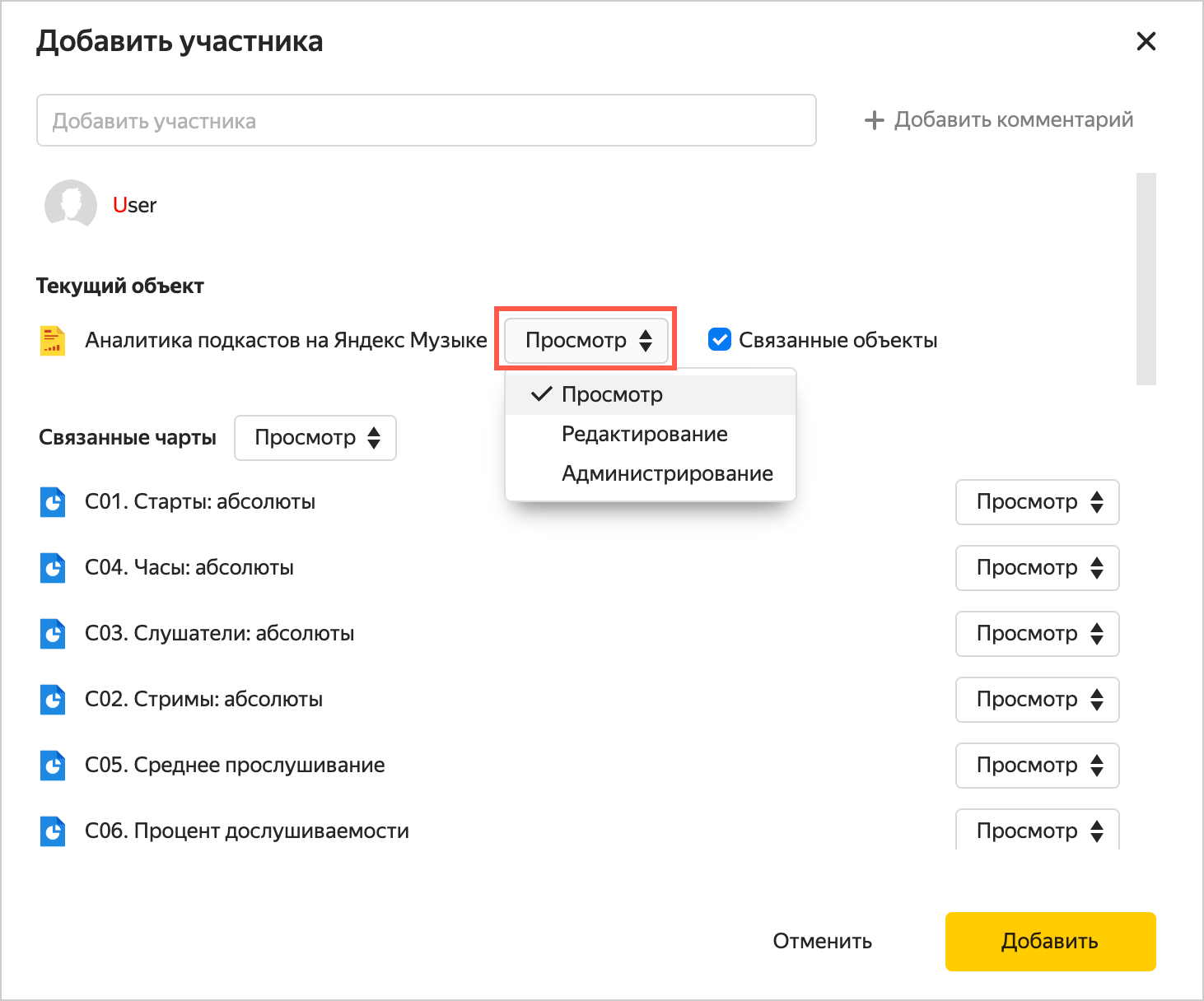Click the chart icon for C02. Стримы: абсолюты
The height and width of the screenshot is (1001, 1204).
pyautogui.click(x=53, y=699)
